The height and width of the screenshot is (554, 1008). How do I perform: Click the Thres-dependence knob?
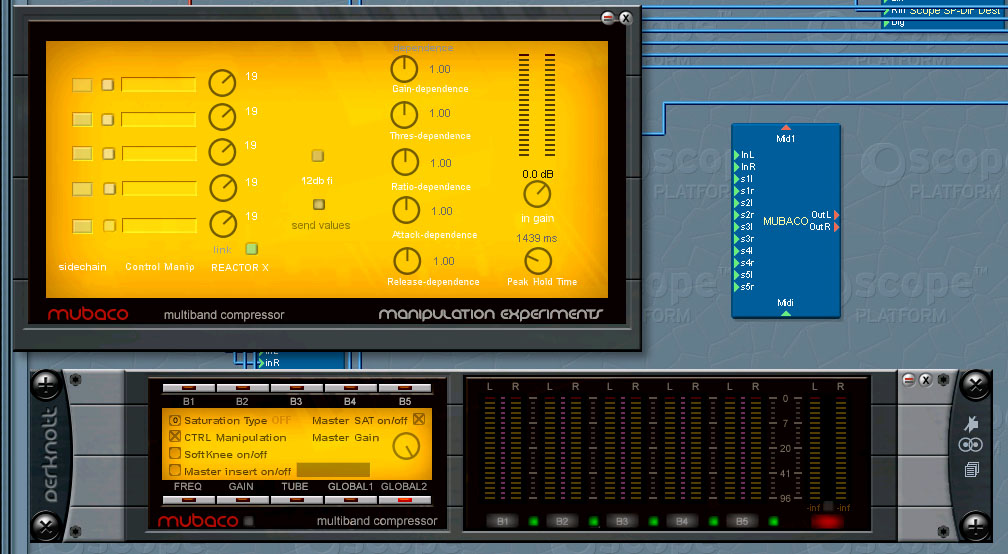tap(404, 114)
